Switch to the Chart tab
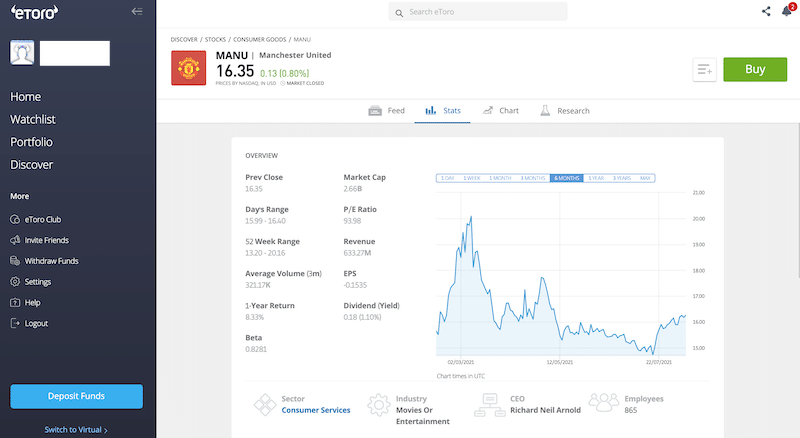The width and height of the screenshot is (800, 438). (501, 111)
